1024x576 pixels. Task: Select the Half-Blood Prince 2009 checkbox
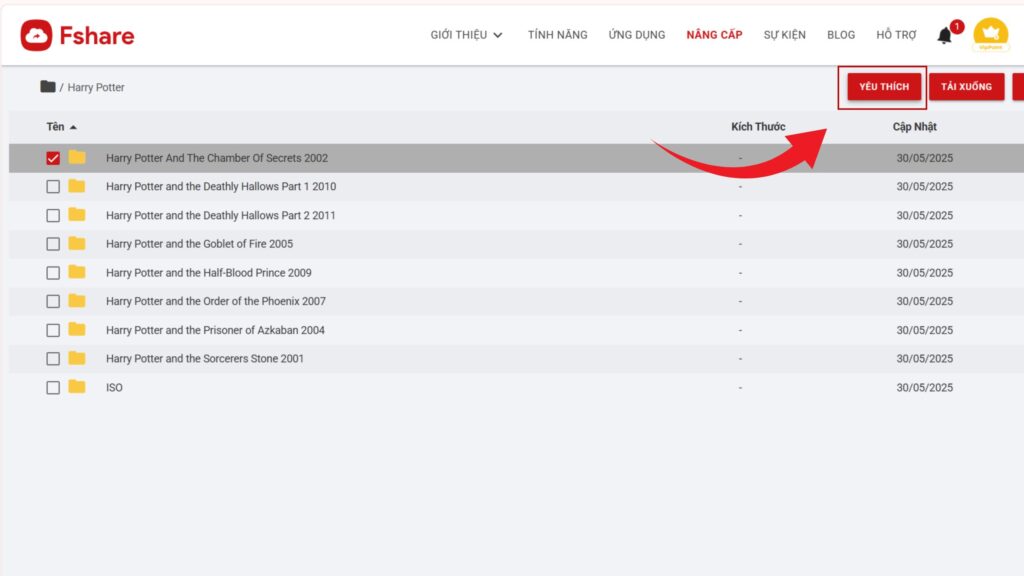click(x=53, y=273)
